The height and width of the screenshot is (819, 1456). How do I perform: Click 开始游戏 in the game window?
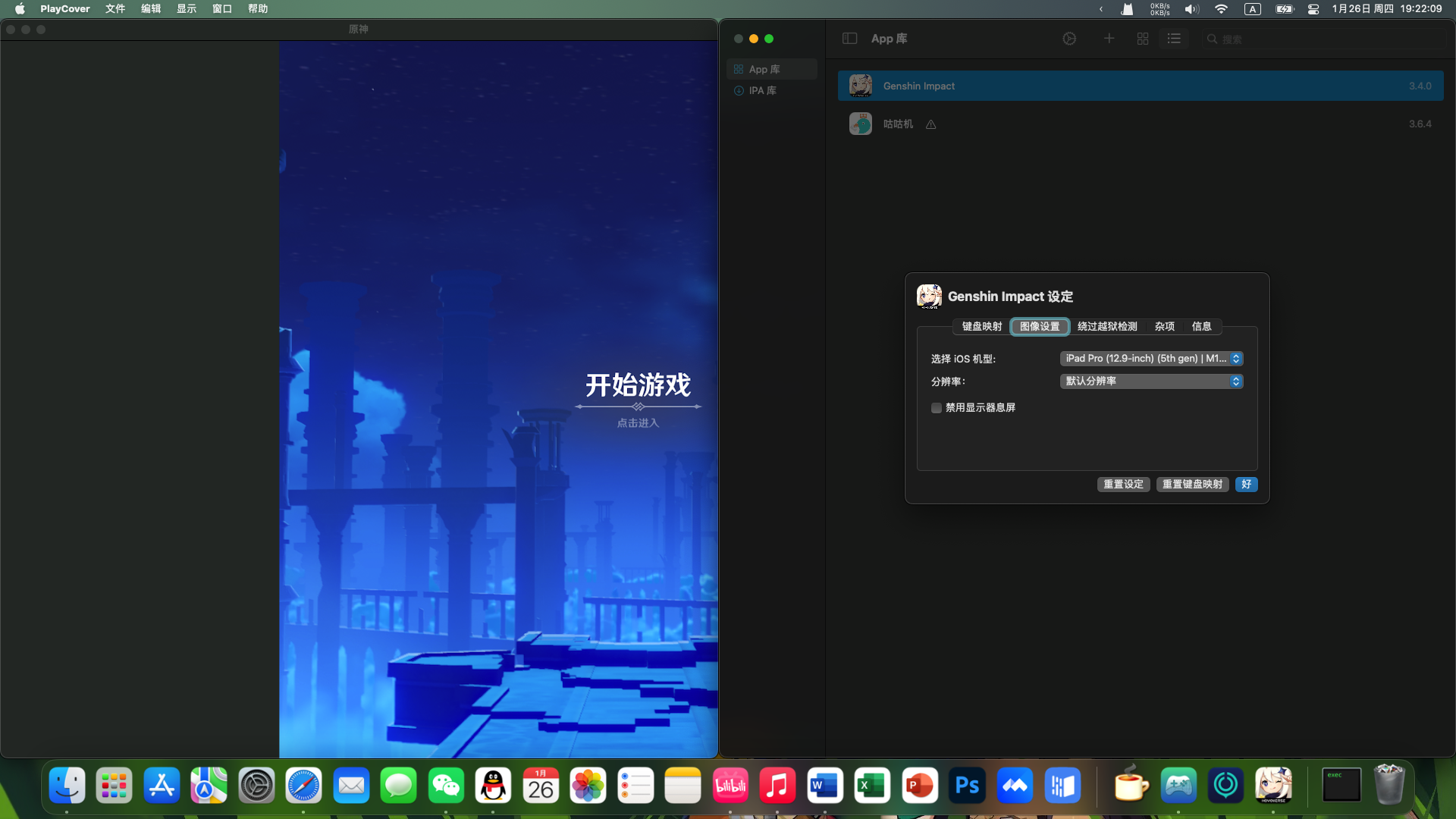(x=638, y=385)
